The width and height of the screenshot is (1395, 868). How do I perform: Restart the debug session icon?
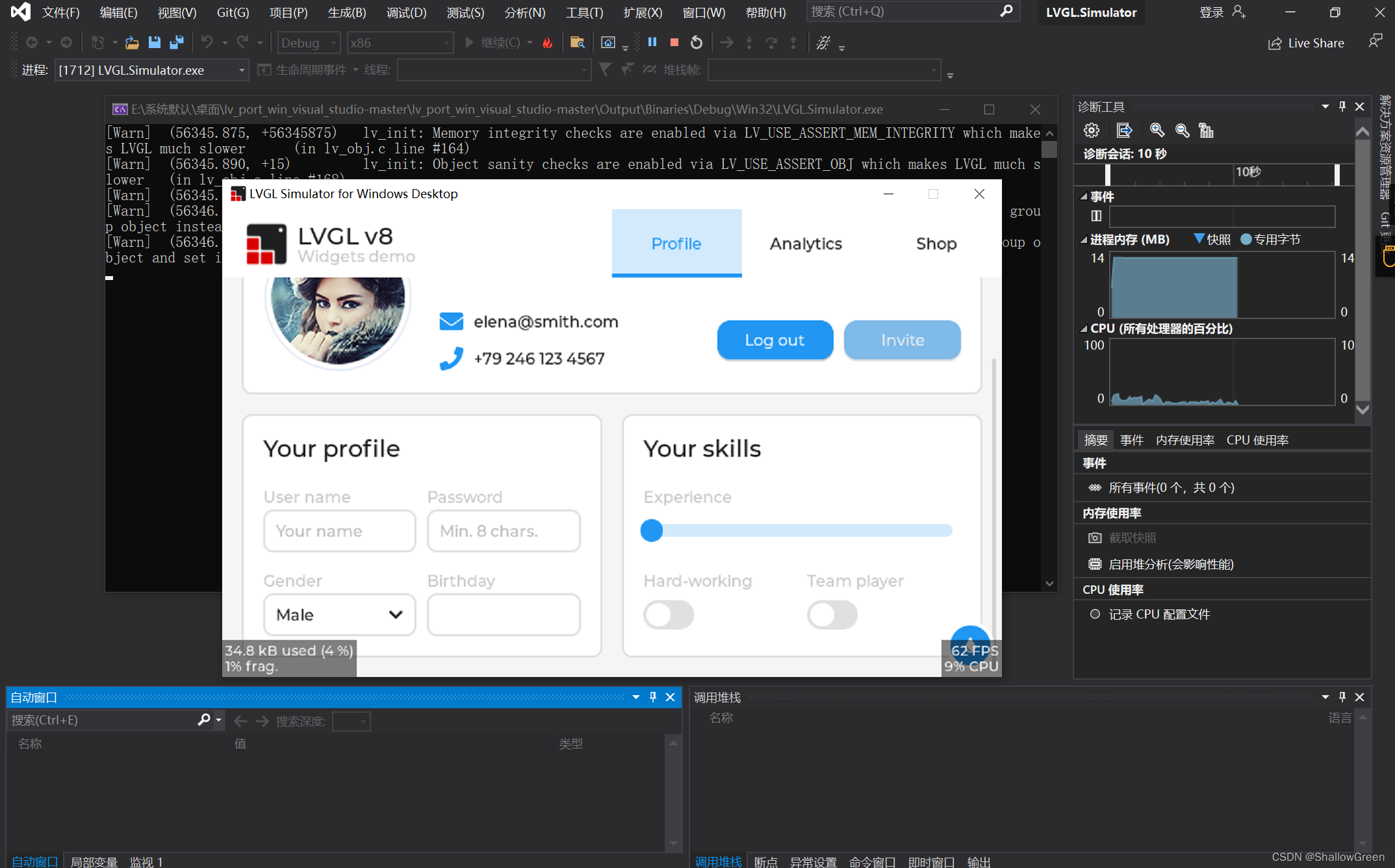coord(696,42)
